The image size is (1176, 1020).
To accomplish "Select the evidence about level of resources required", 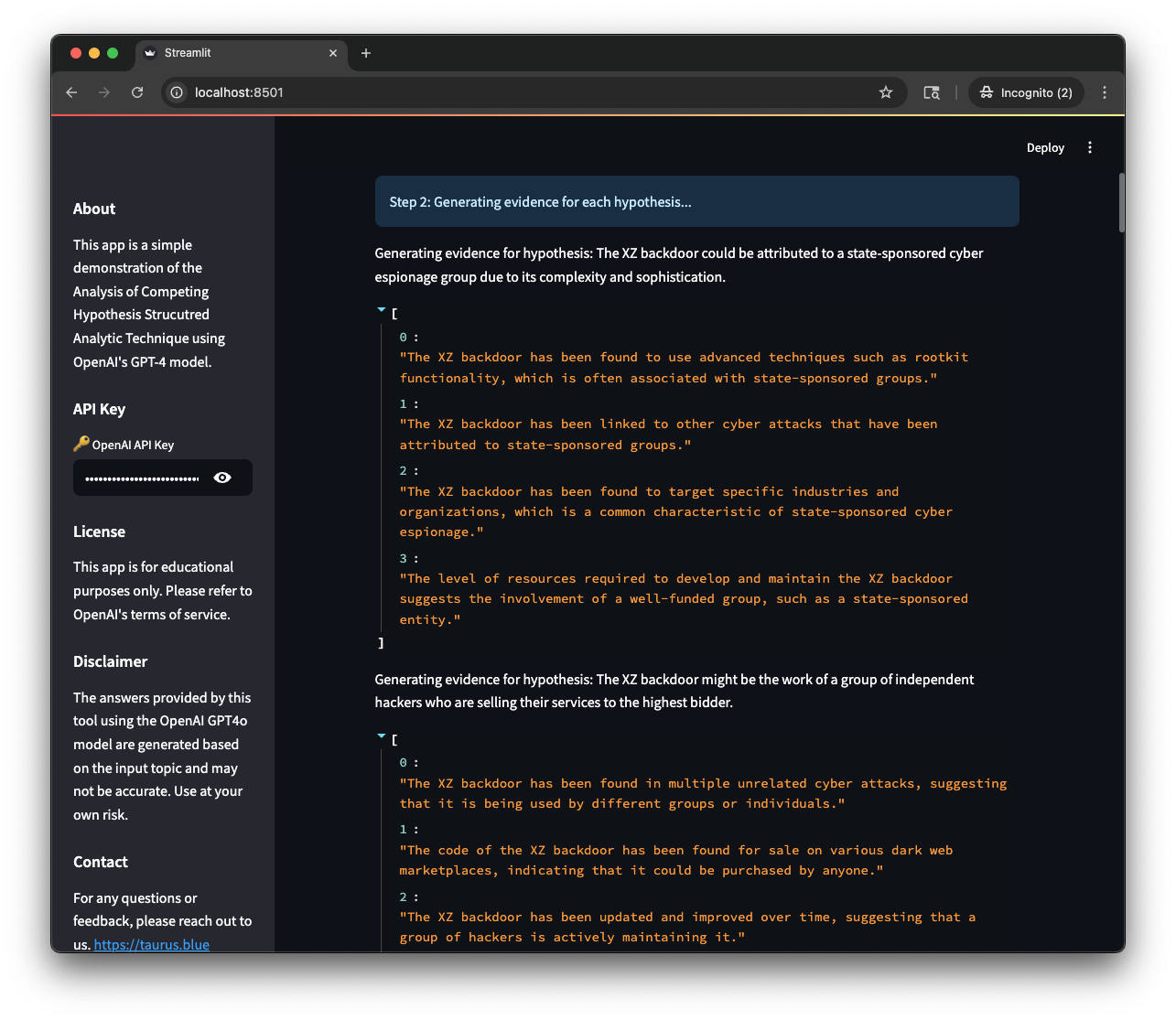I will tap(684, 598).
